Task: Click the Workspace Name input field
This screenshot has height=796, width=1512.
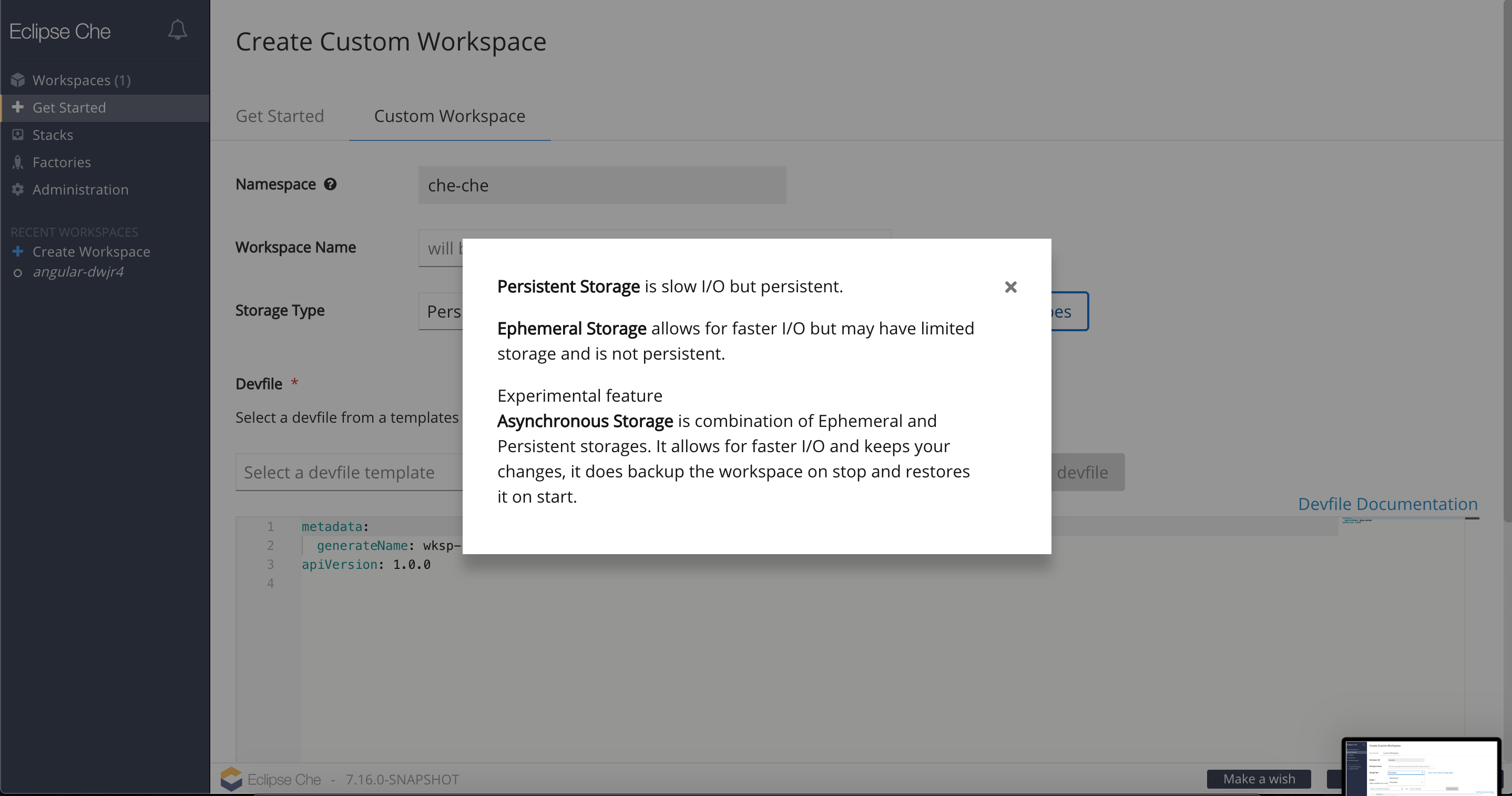Action: [x=440, y=248]
